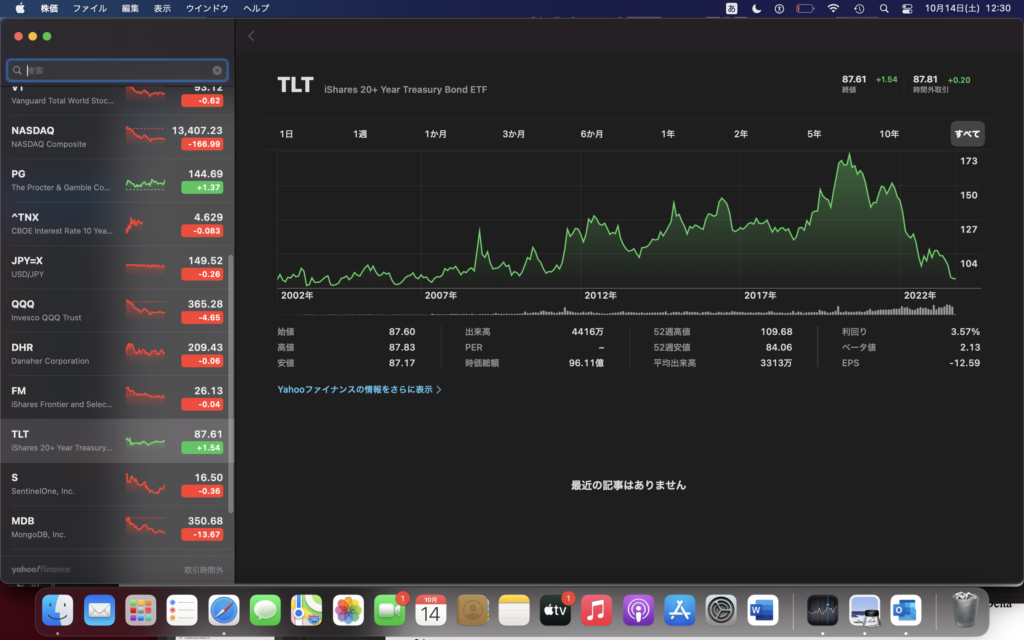1024x640 pixels.
Task: Select the JPY=X watchlist row
Action: point(117,267)
